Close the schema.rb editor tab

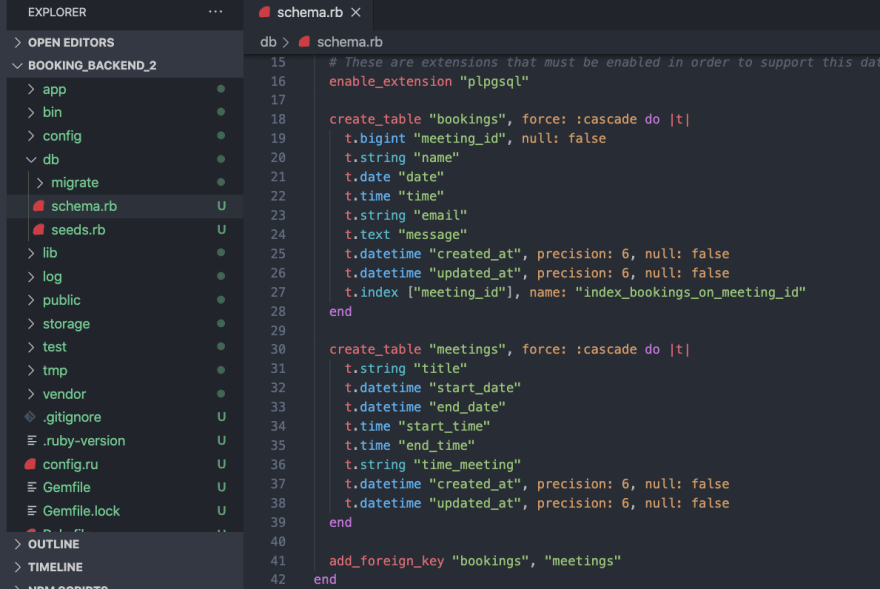tap(356, 12)
